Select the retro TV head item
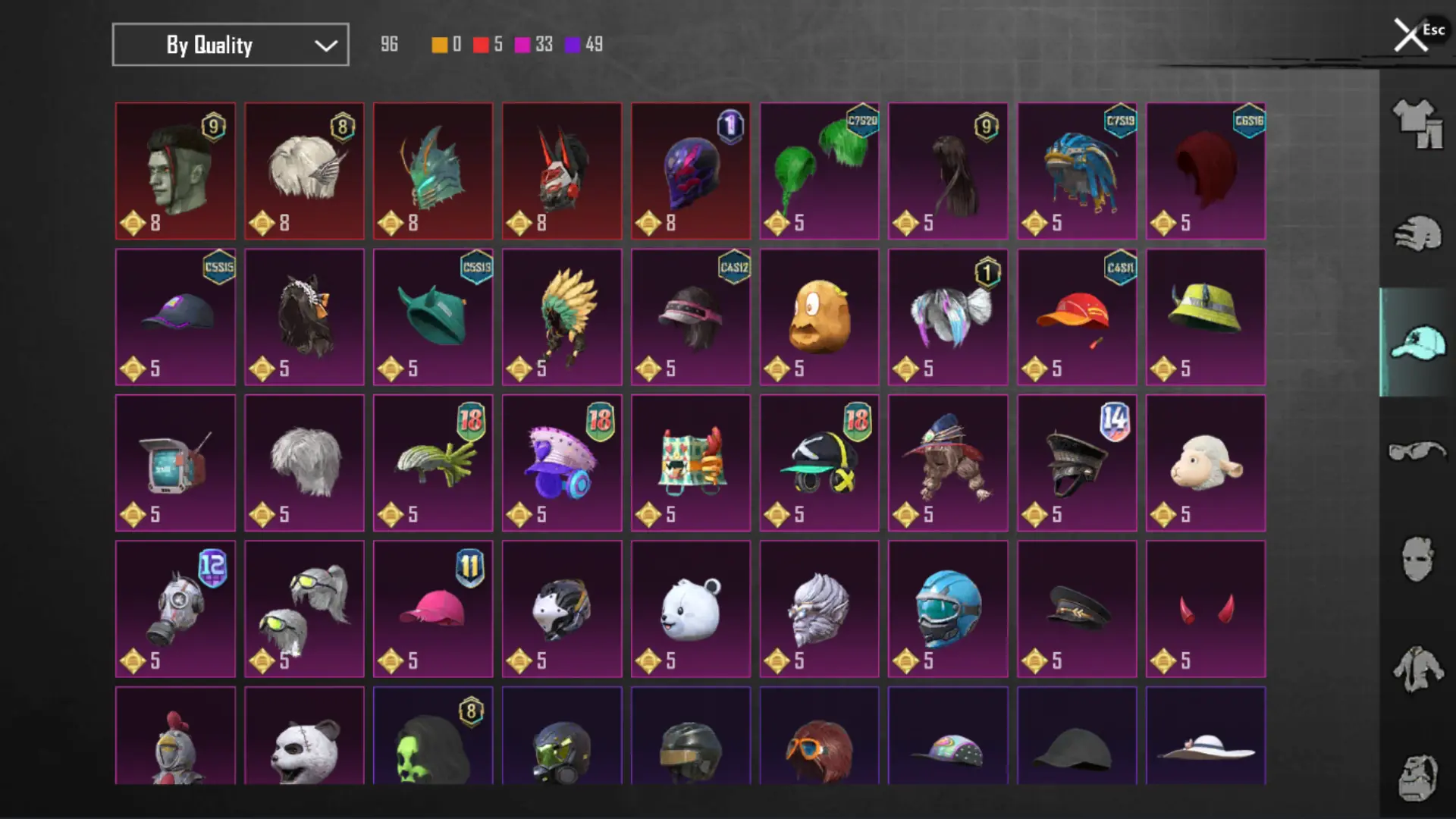1456x819 pixels. [175, 463]
